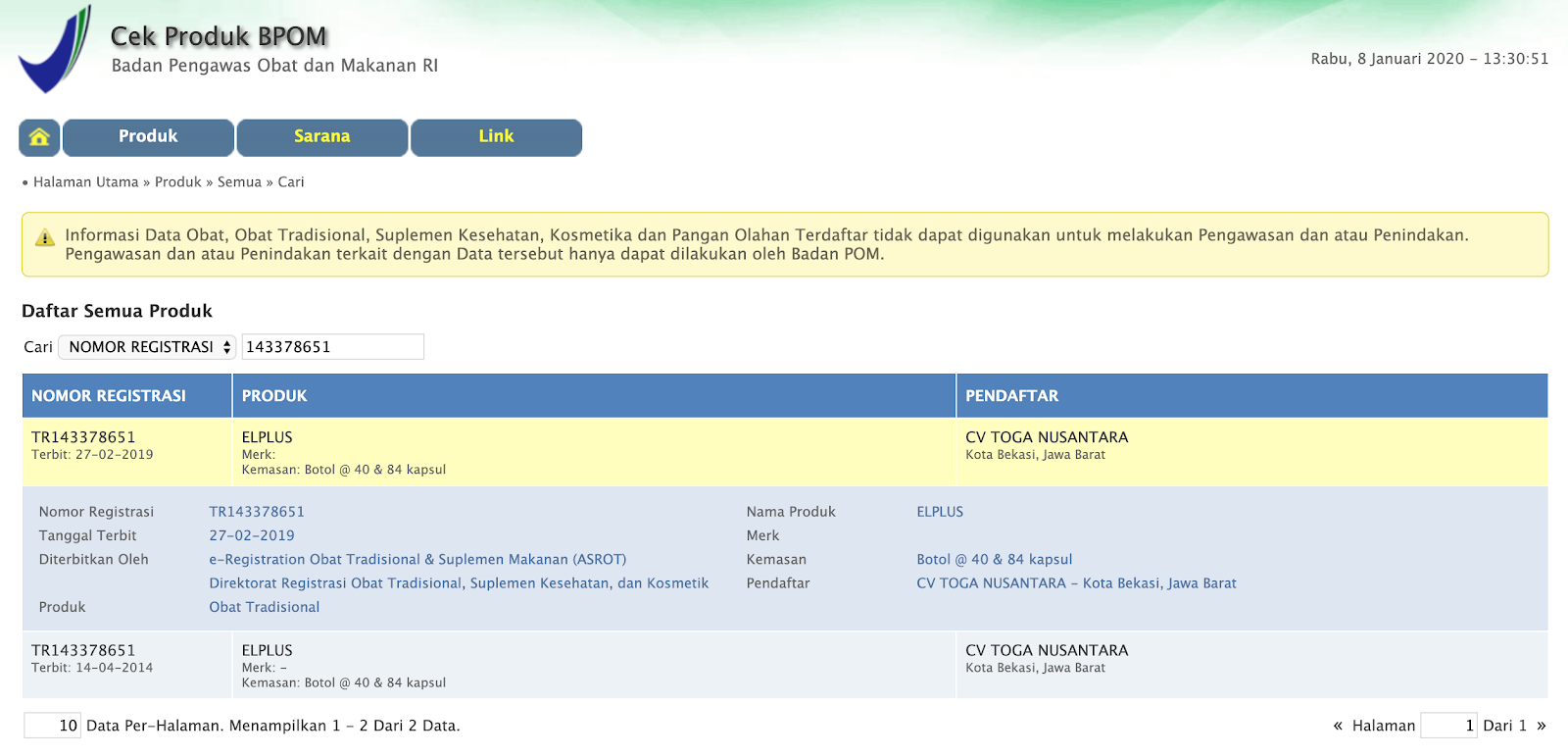Open the Semua breadcrumb link
Image resolution: width=1568 pixels, height=756 pixels.
coord(239,182)
